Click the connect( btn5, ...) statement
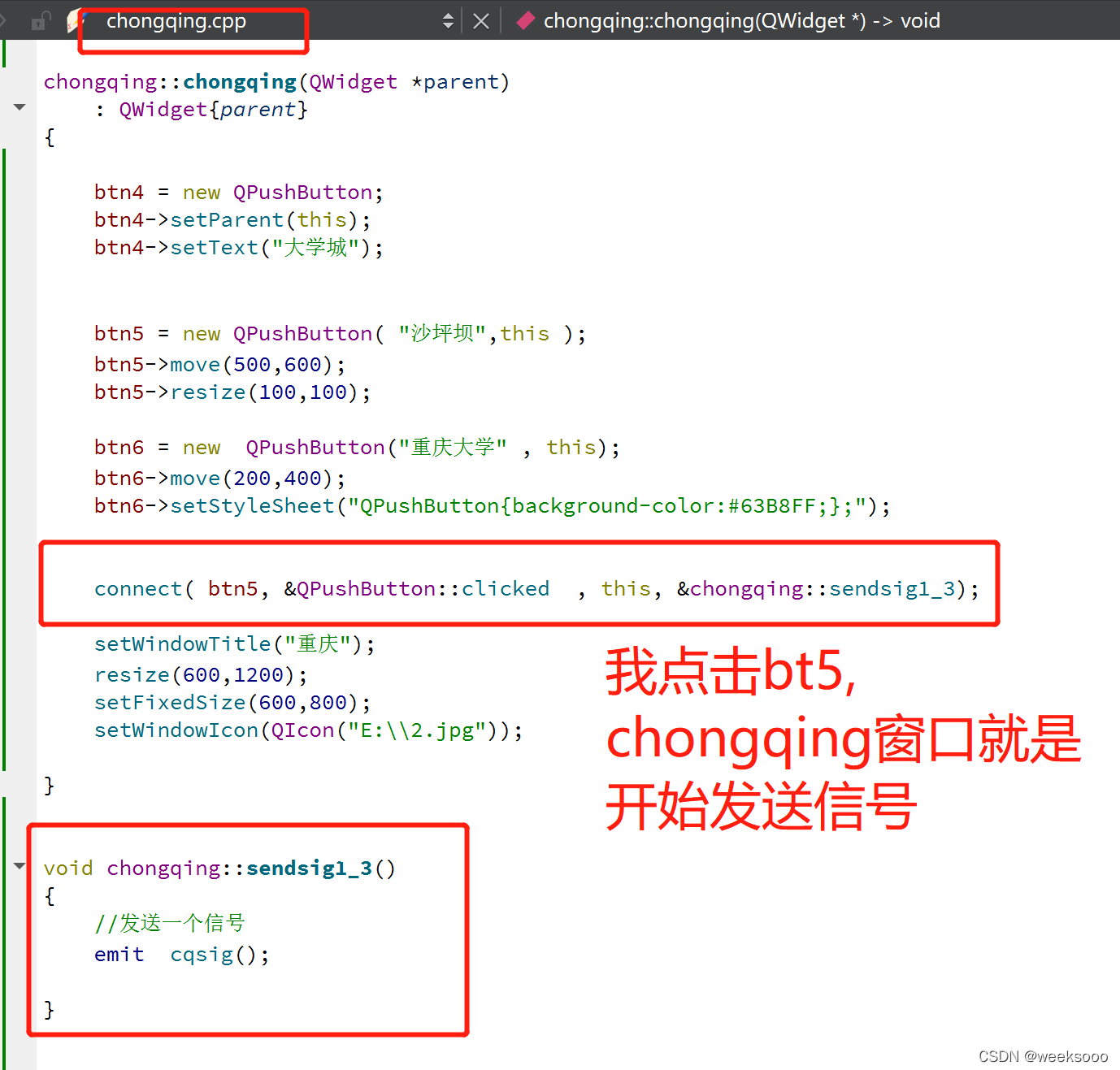Viewport: 1120px width, 1070px height. click(x=536, y=588)
